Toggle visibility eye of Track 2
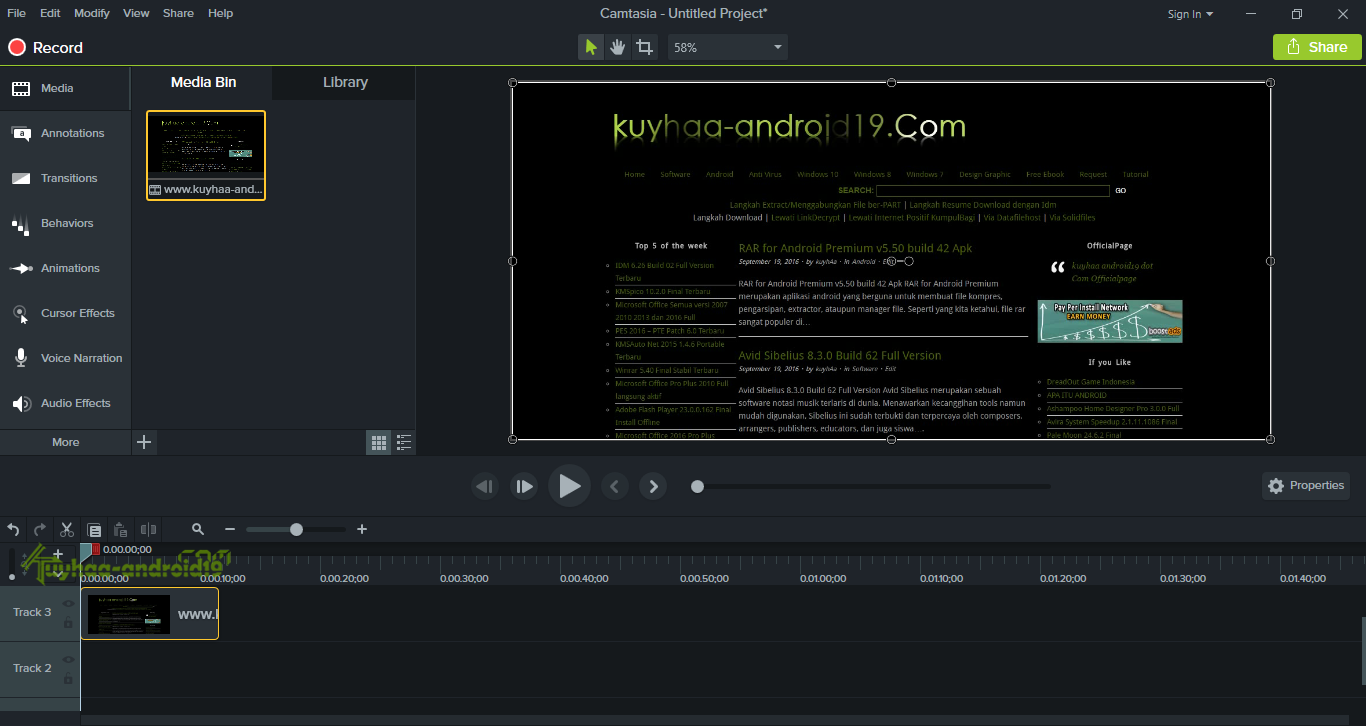This screenshot has width=1366, height=726. [68, 660]
